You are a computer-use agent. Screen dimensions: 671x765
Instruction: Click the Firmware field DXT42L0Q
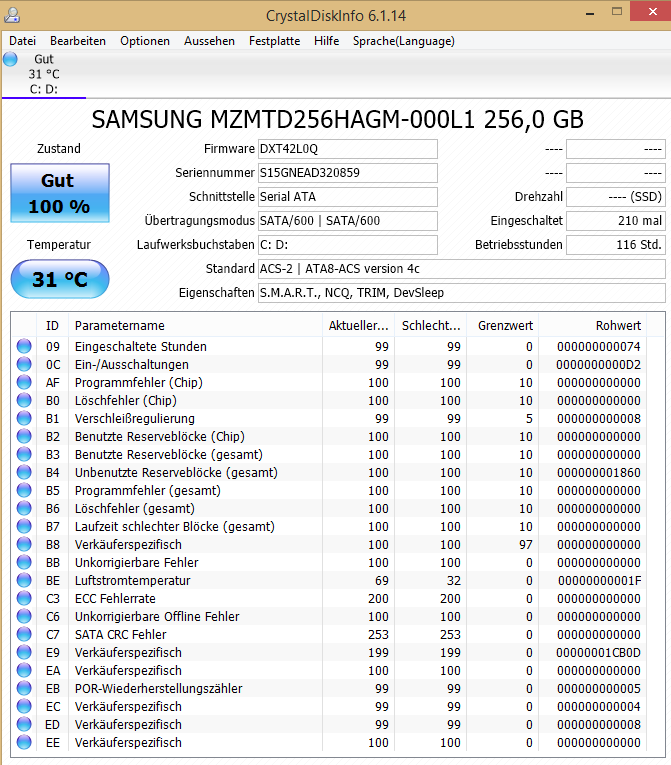pyautogui.click(x=347, y=149)
